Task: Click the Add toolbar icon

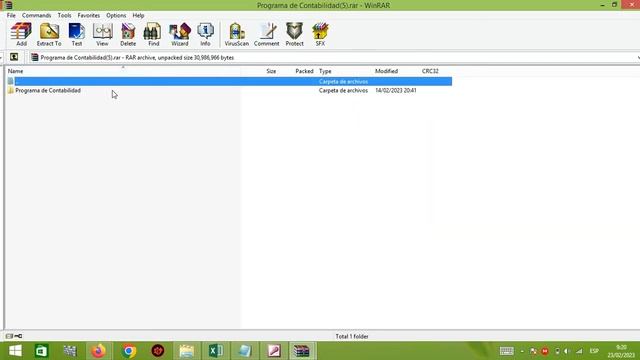Action: pyautogui.click(x=21, y=34)
